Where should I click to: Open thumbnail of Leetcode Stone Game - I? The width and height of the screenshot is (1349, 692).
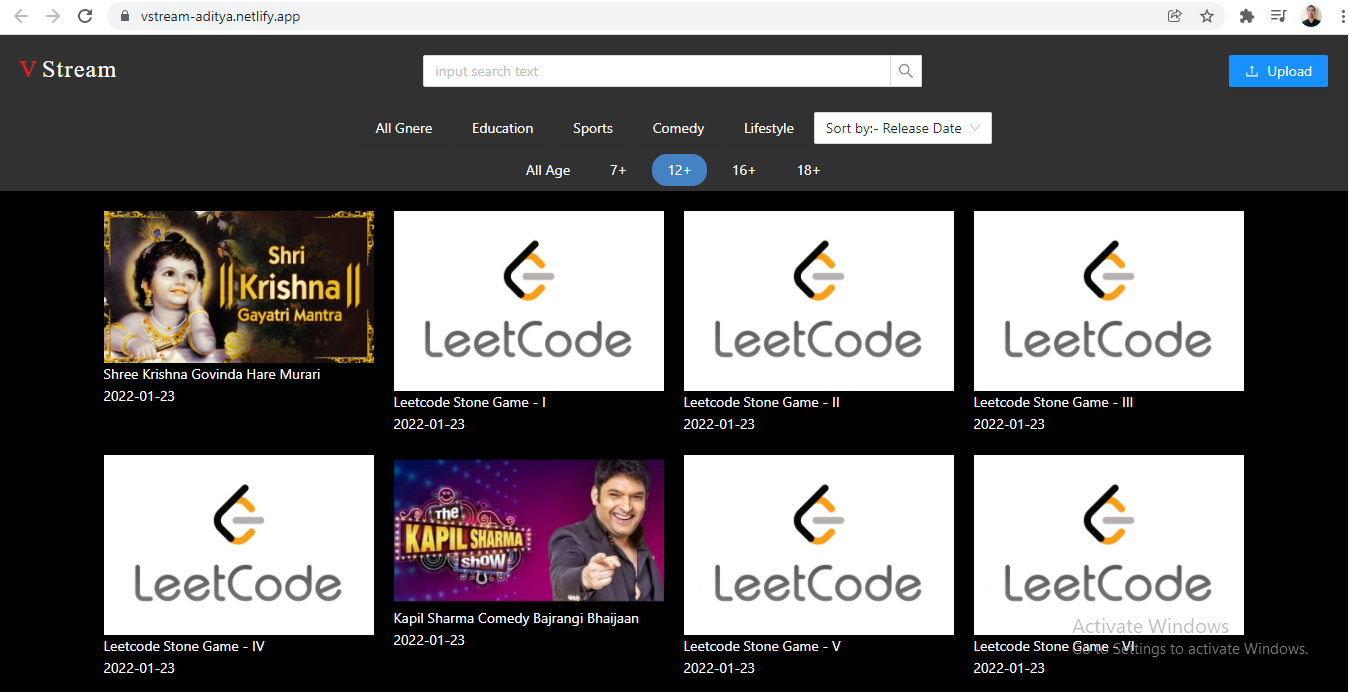tap(529, 301)
